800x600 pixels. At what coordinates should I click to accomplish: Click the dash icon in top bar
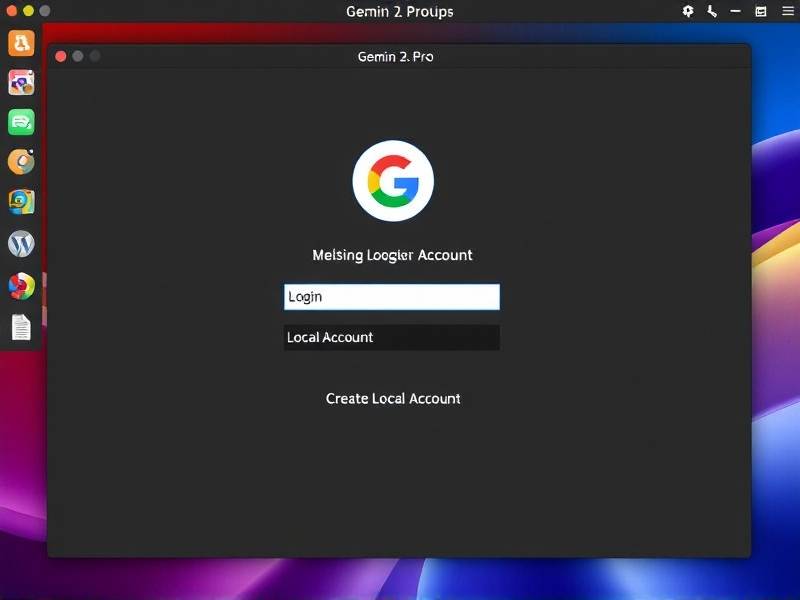click(x=735, y=11)
